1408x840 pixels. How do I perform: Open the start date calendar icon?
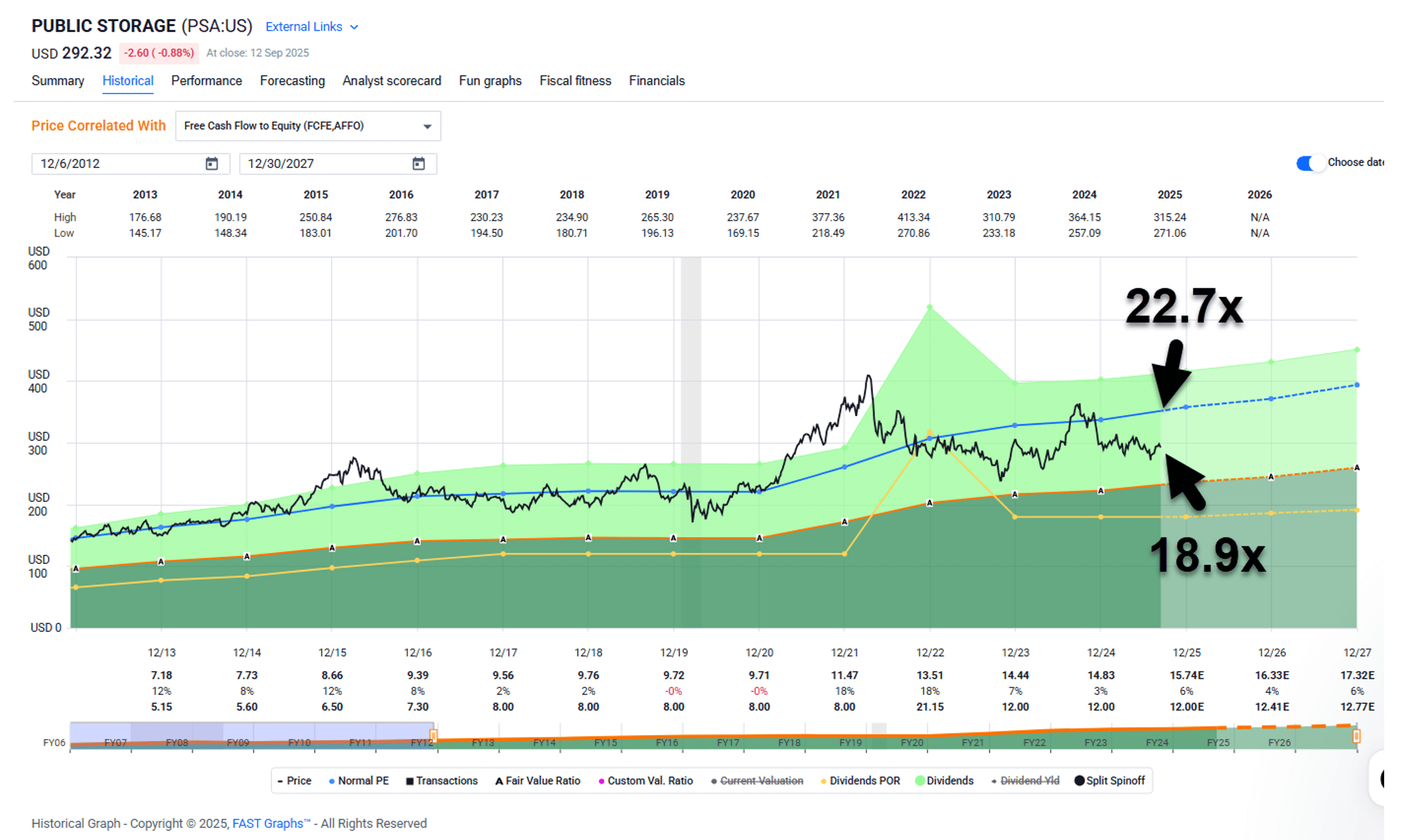coord(211,164)
